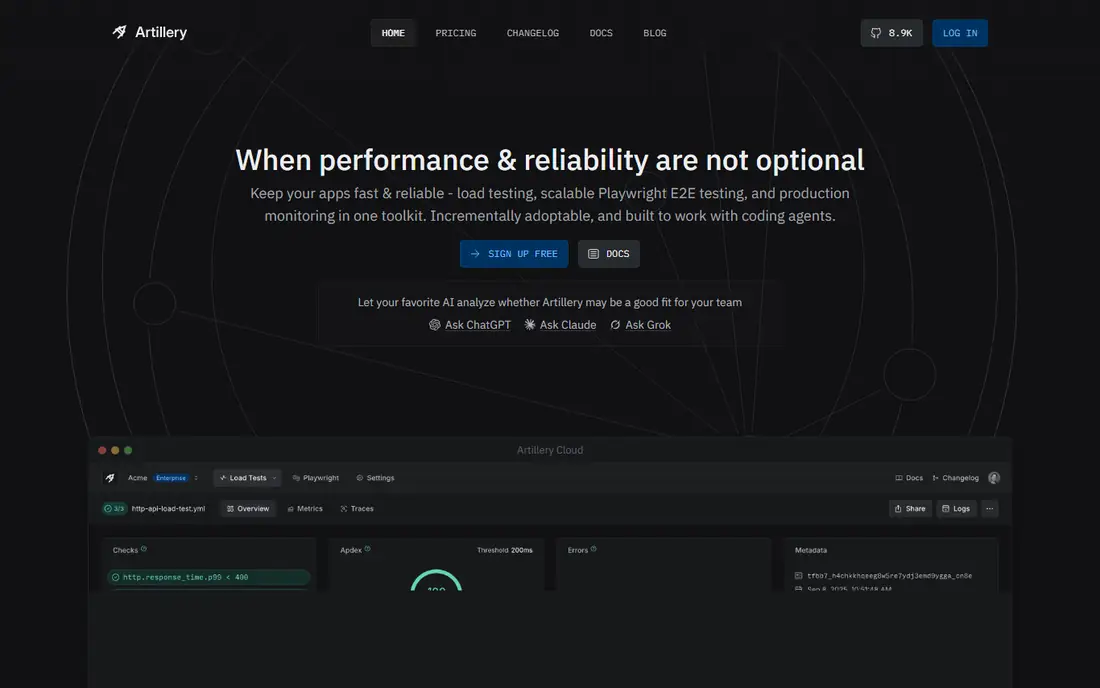This screenshot has width=1100, height=688.
Task: Click the user avatar in Artillery Cloud
Action: (x=994, y=478)
